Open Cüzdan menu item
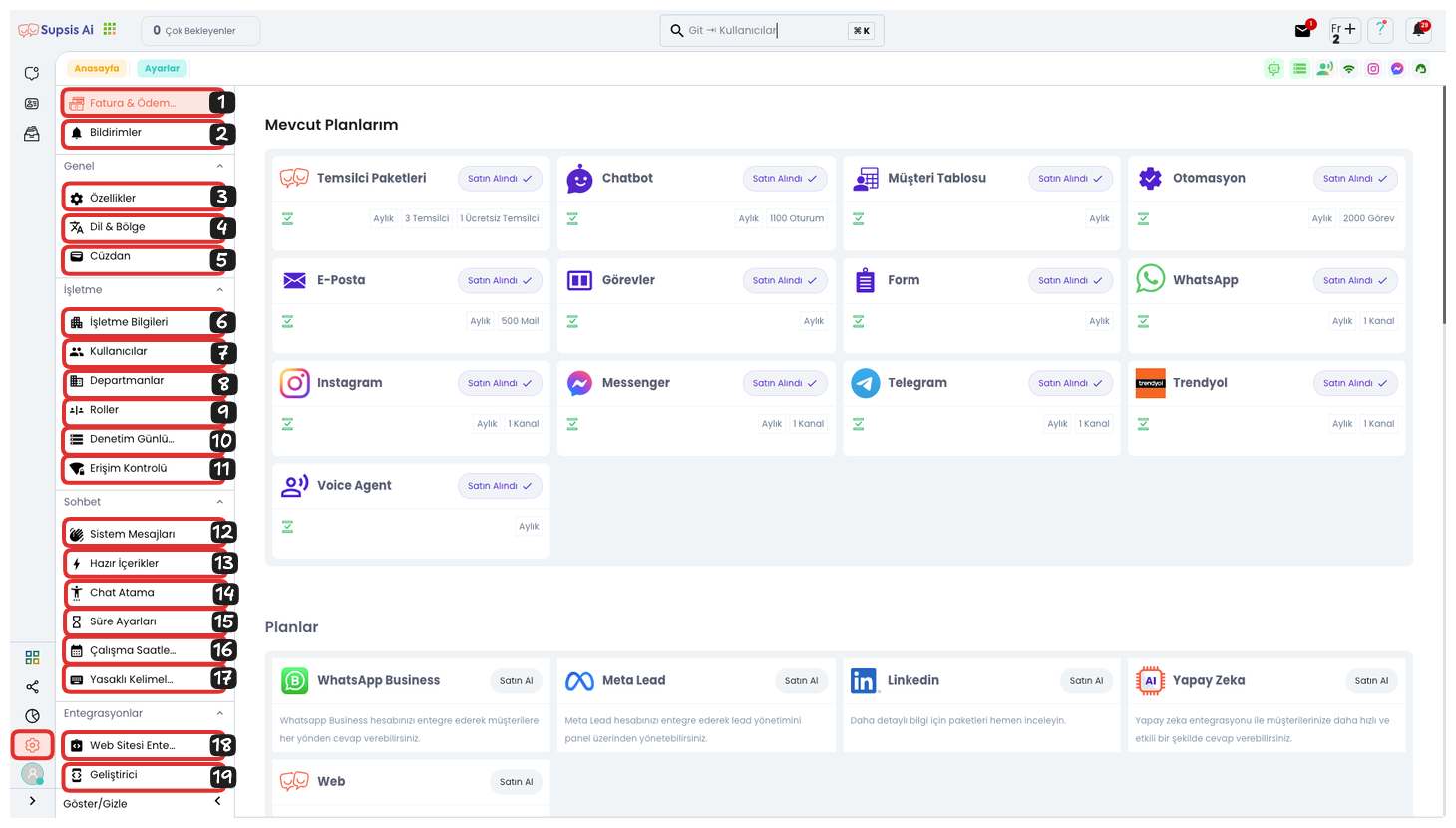The width and height of the screenshot is (1456, 828). [146, 257]
